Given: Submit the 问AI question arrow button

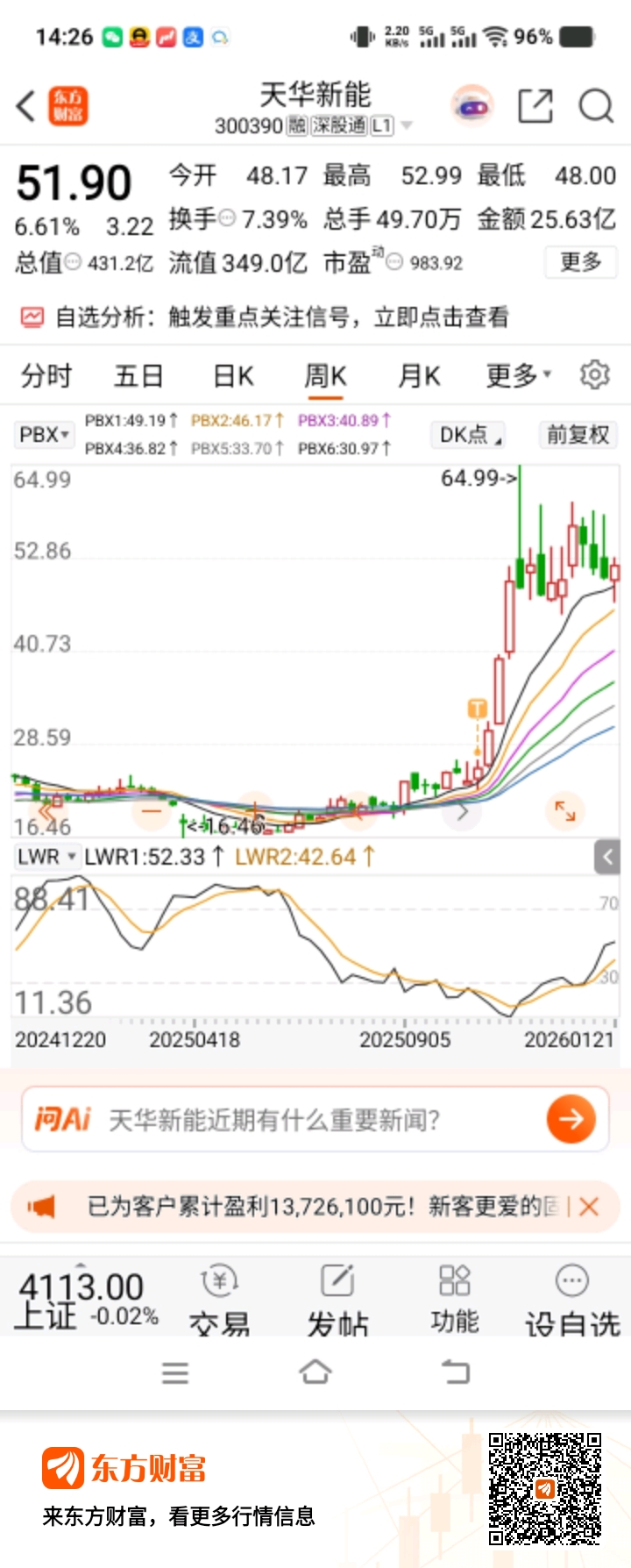Looking at the screenshot, I should 571,1119.
